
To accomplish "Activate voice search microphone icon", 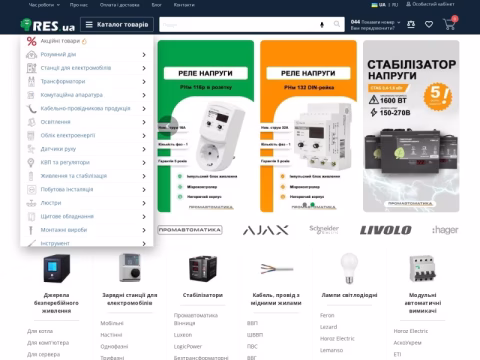I will [x=322, y=25].
